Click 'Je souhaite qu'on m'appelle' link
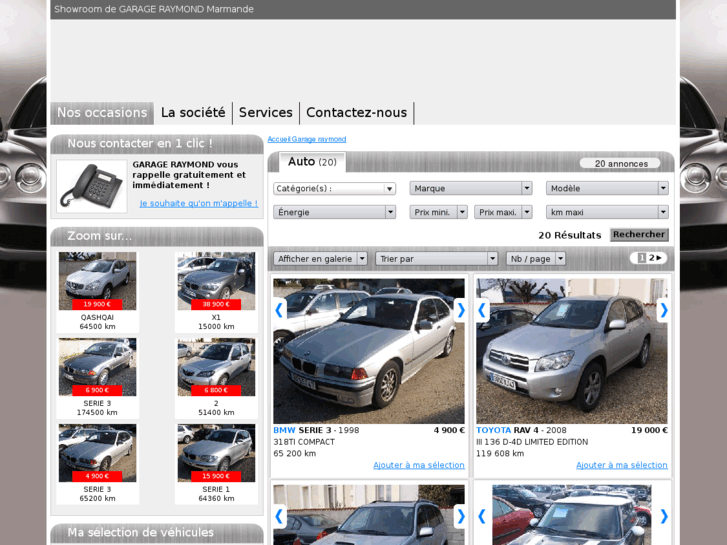This screenshot has height=545, width=727. coord(198,203)
